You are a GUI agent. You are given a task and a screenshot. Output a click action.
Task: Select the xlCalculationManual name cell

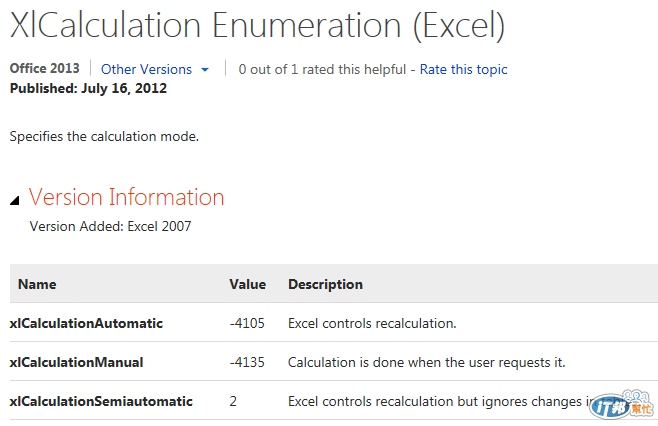pyautogui.click(x=76, y=362)
